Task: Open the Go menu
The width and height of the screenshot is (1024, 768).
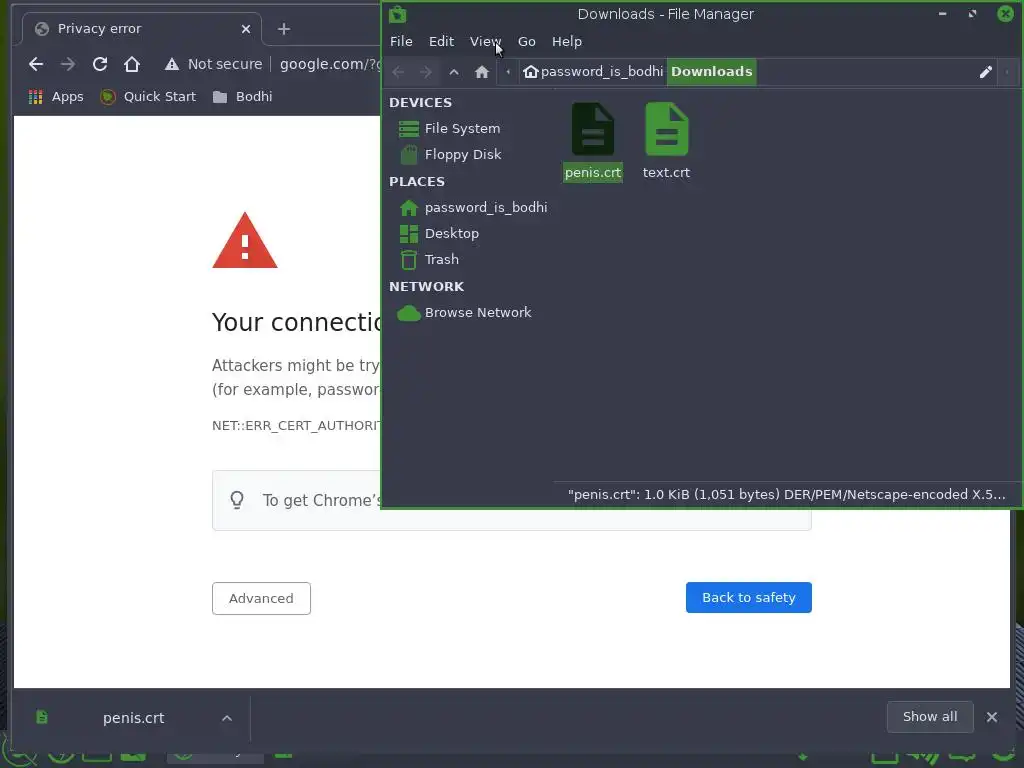Action: coord(526,42)
